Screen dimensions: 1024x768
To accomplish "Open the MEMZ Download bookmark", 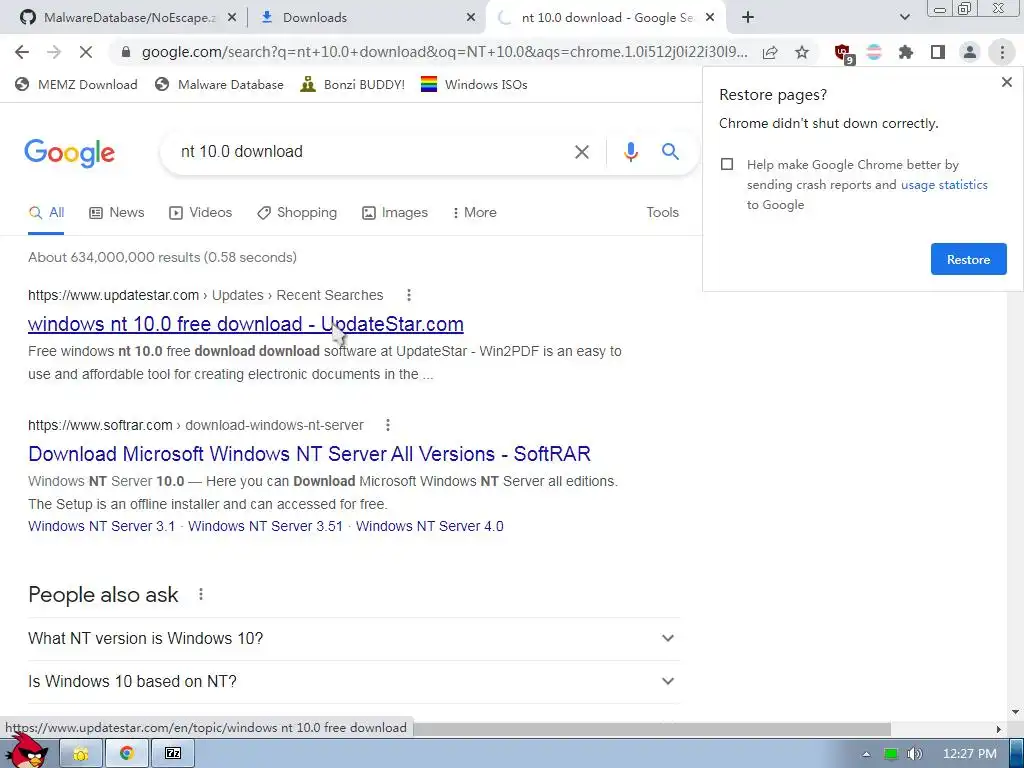I will (76, 84).
